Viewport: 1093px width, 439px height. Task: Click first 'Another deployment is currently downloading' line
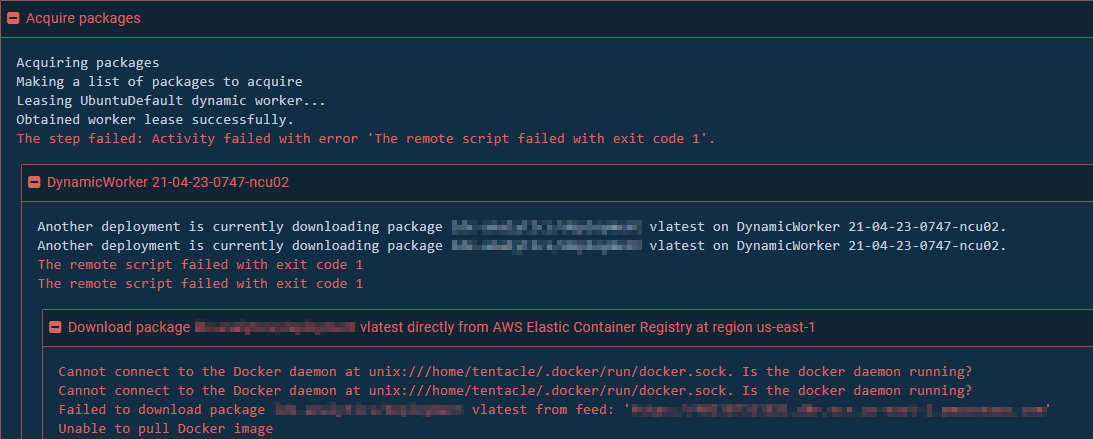coord(522,227)
